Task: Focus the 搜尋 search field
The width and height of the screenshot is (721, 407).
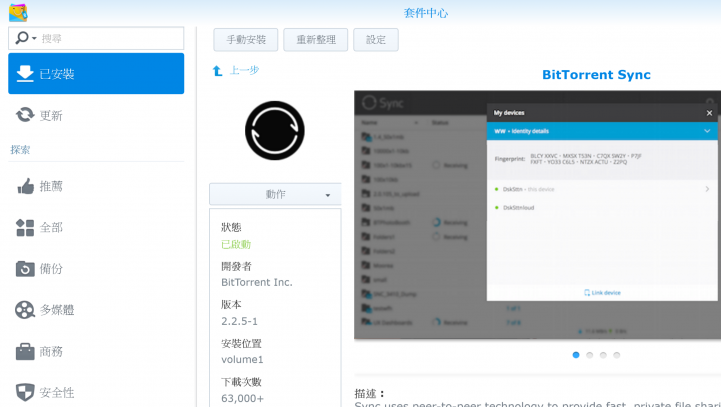Action: (96, 38)
